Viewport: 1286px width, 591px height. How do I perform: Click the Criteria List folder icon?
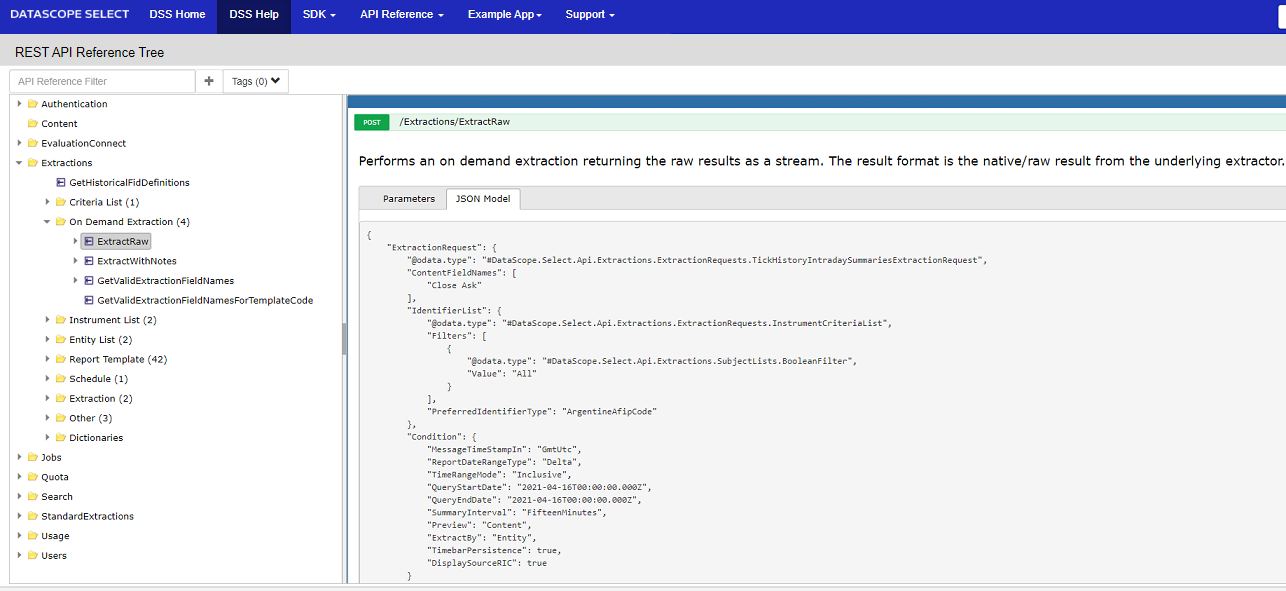(x=60, y=202)
